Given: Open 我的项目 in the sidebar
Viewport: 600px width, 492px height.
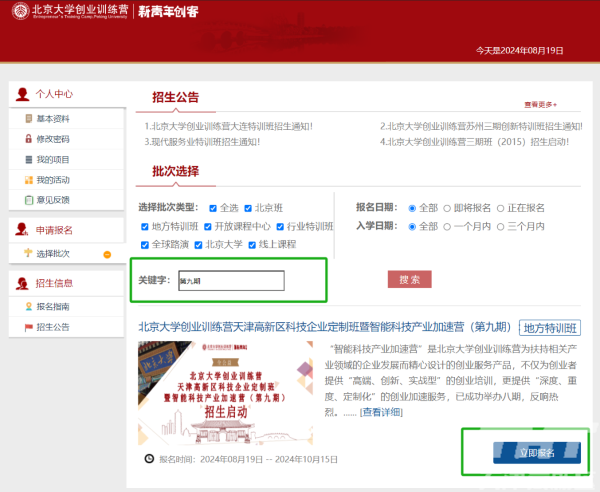Looking at the screenshot, I should (53, 160).
